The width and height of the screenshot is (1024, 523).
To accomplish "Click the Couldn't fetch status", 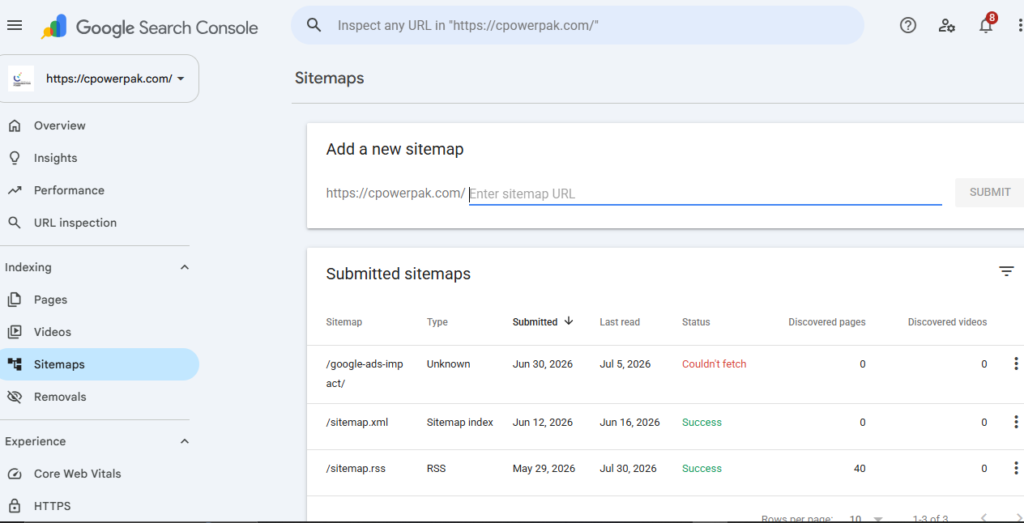I will (714, 364).
